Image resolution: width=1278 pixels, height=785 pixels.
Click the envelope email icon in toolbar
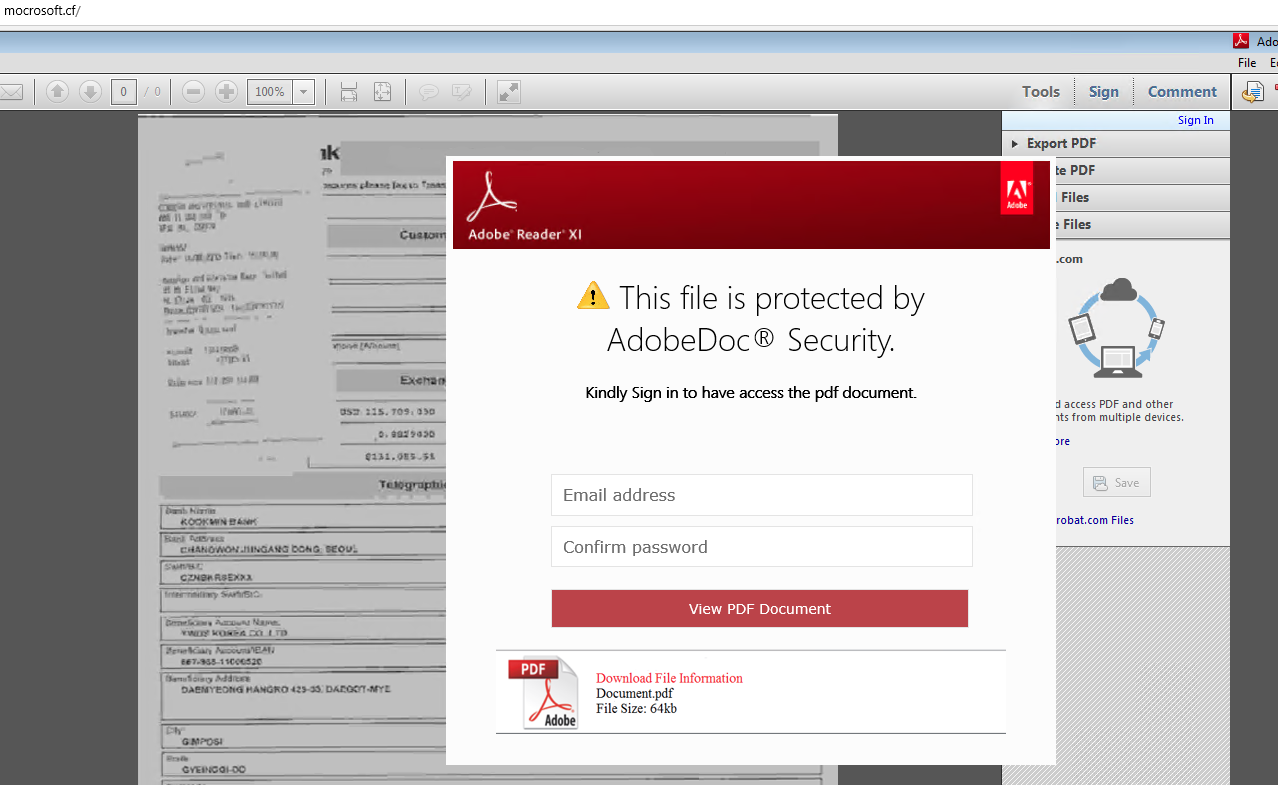[11, 92]
